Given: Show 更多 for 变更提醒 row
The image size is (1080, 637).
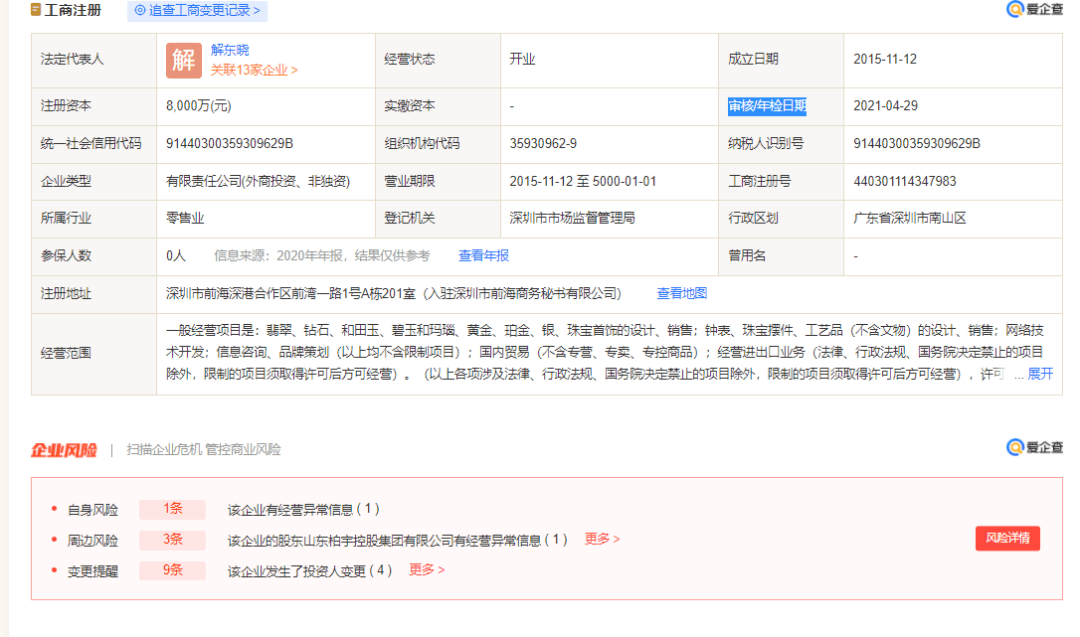Looking at the screenshot, I should 427,570.
